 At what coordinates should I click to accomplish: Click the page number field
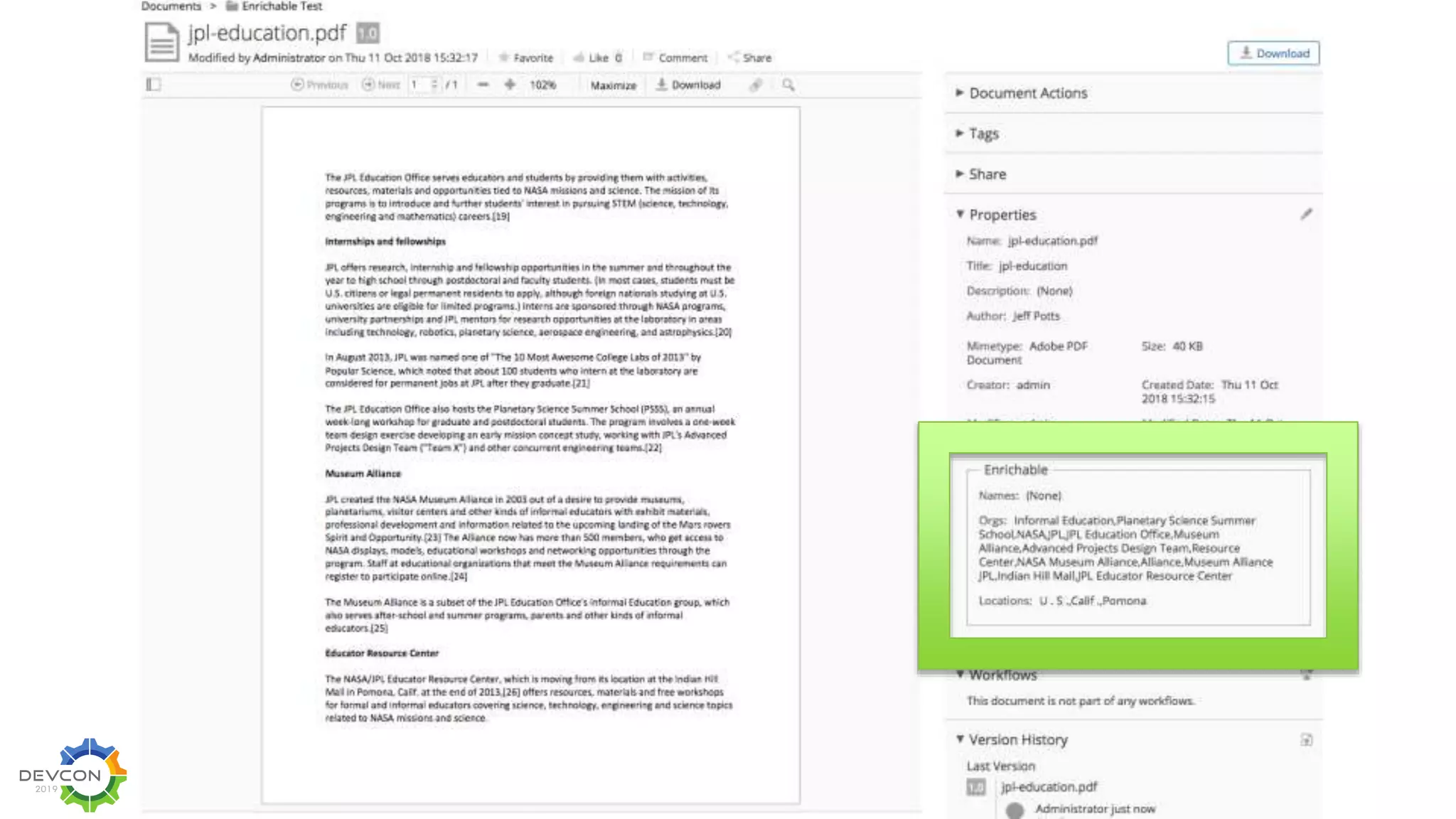pyautogui.click(x=419, y=85)
